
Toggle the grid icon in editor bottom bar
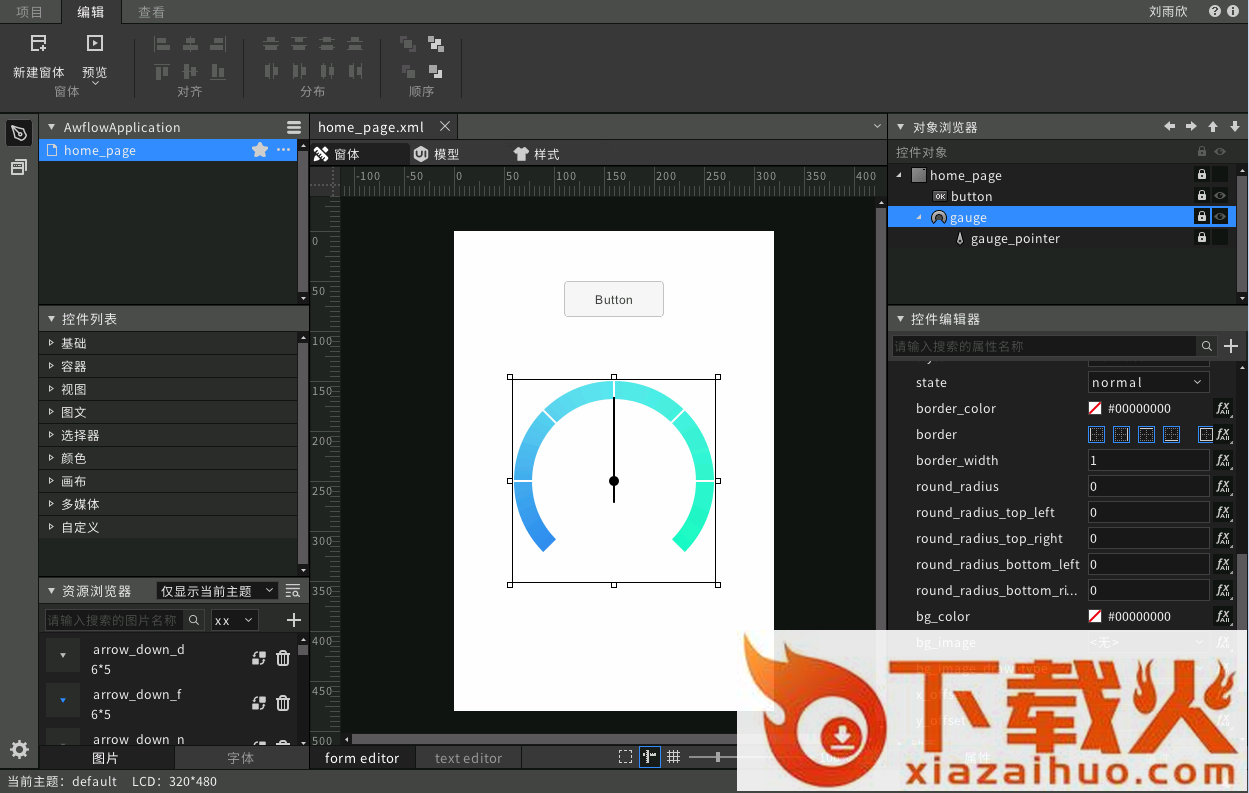click(674, 757)
